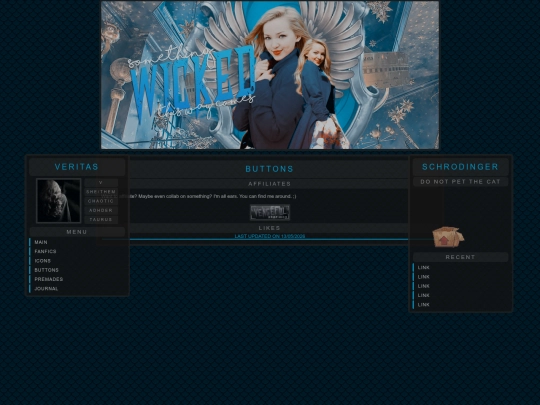
Task: Click the SHE/THEM profile tag
Action: [101, 192]
